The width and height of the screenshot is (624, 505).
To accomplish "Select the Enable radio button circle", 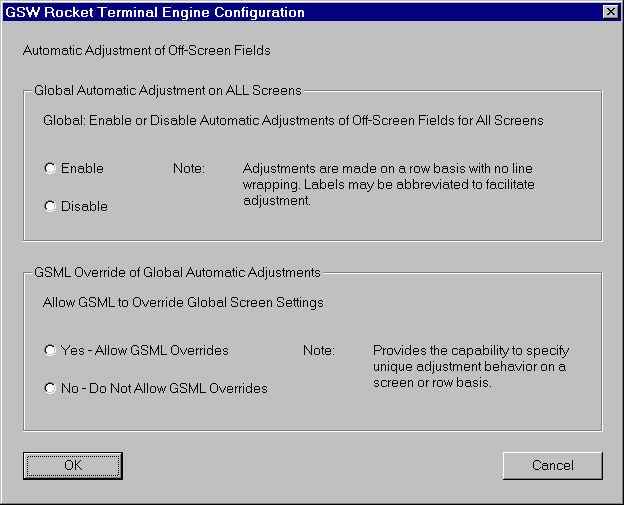I will 50,169.
